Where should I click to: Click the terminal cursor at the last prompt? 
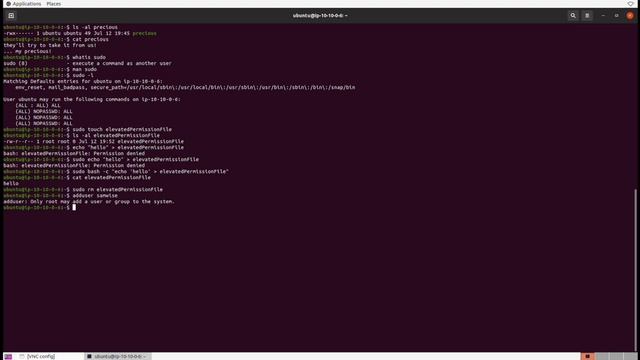click(x=74, y=207)
